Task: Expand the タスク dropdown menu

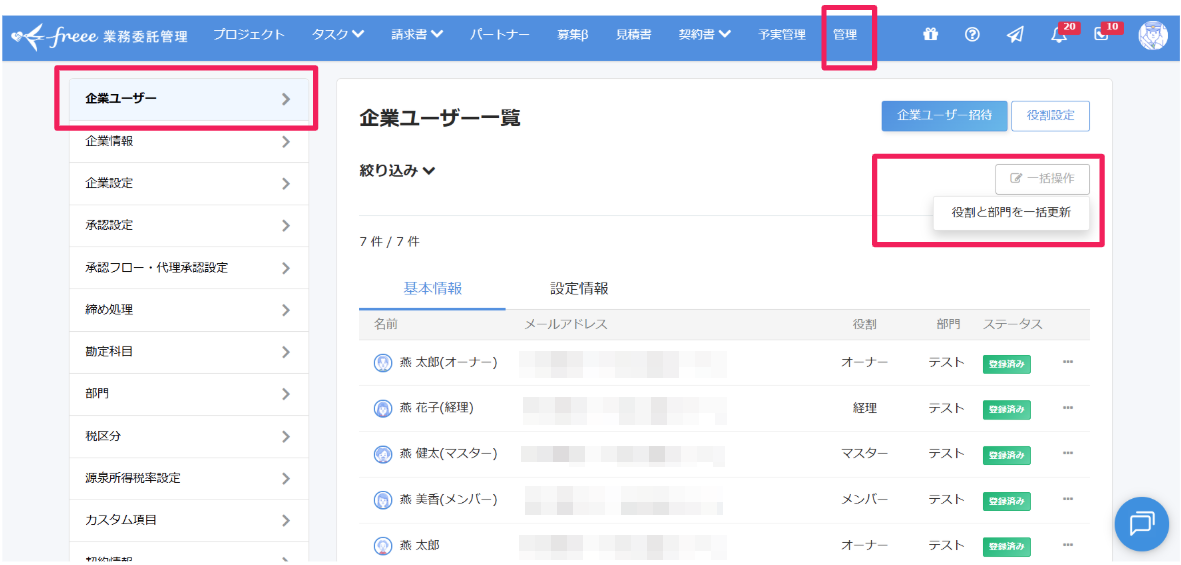Action: pyautogui.click(x=338, y=35)
